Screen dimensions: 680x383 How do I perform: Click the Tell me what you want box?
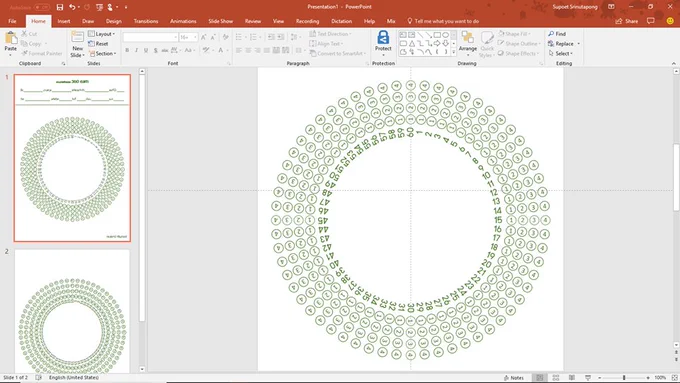pos(443,21)
